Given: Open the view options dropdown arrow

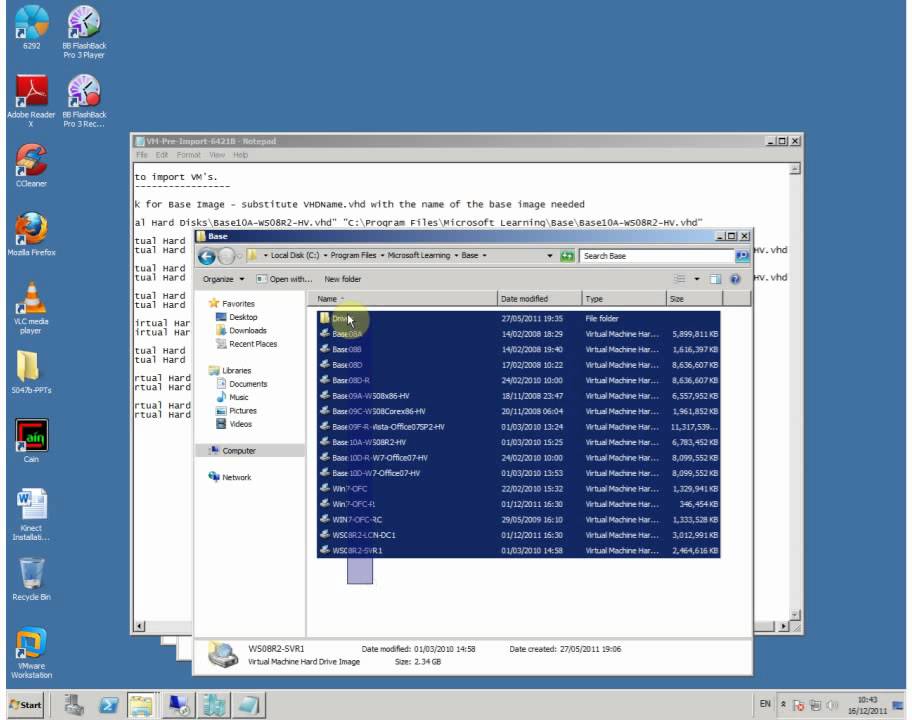Looking at the screenshot, I should tap(696, 279).
